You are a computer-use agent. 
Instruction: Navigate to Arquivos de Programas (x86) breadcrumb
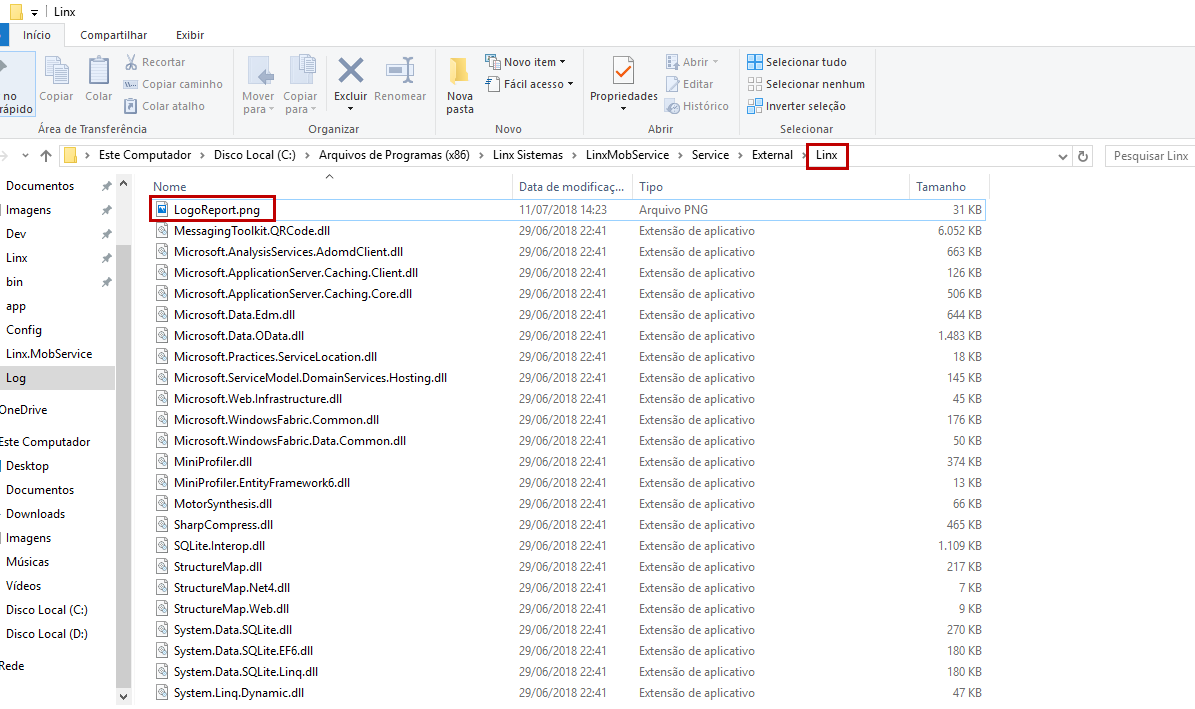tap(394, 155)
